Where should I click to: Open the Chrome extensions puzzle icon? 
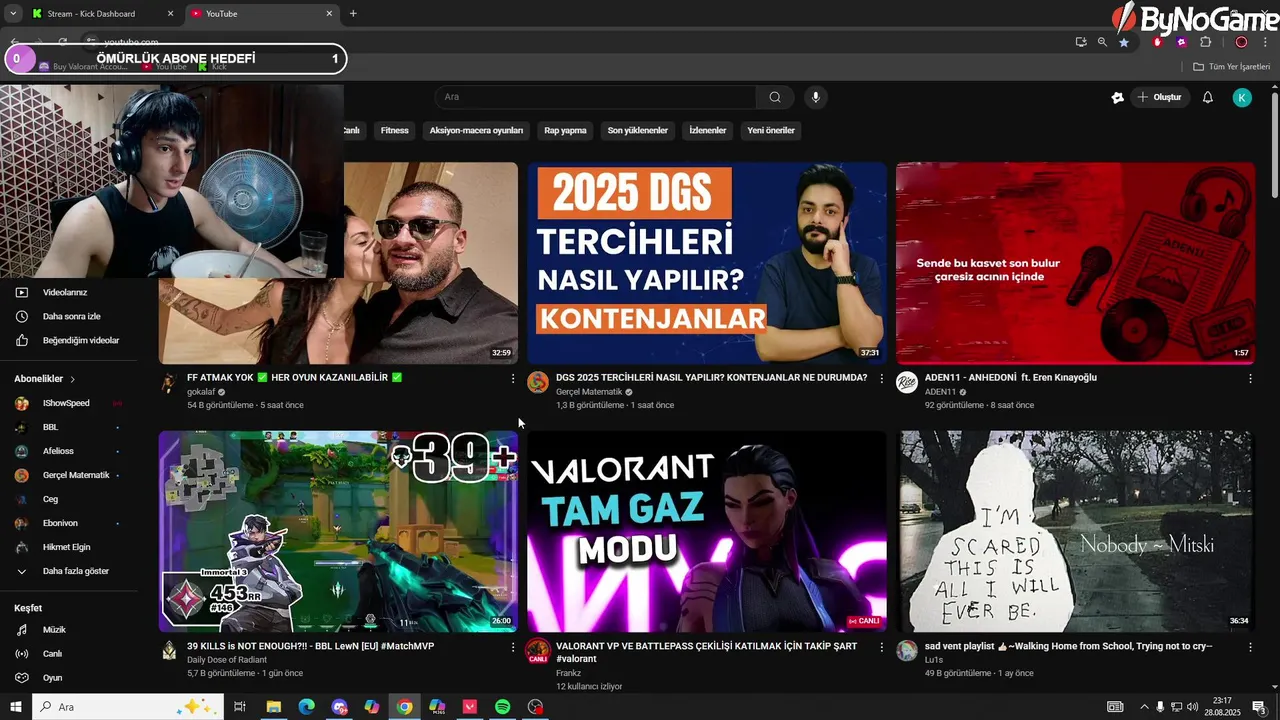1205,42
